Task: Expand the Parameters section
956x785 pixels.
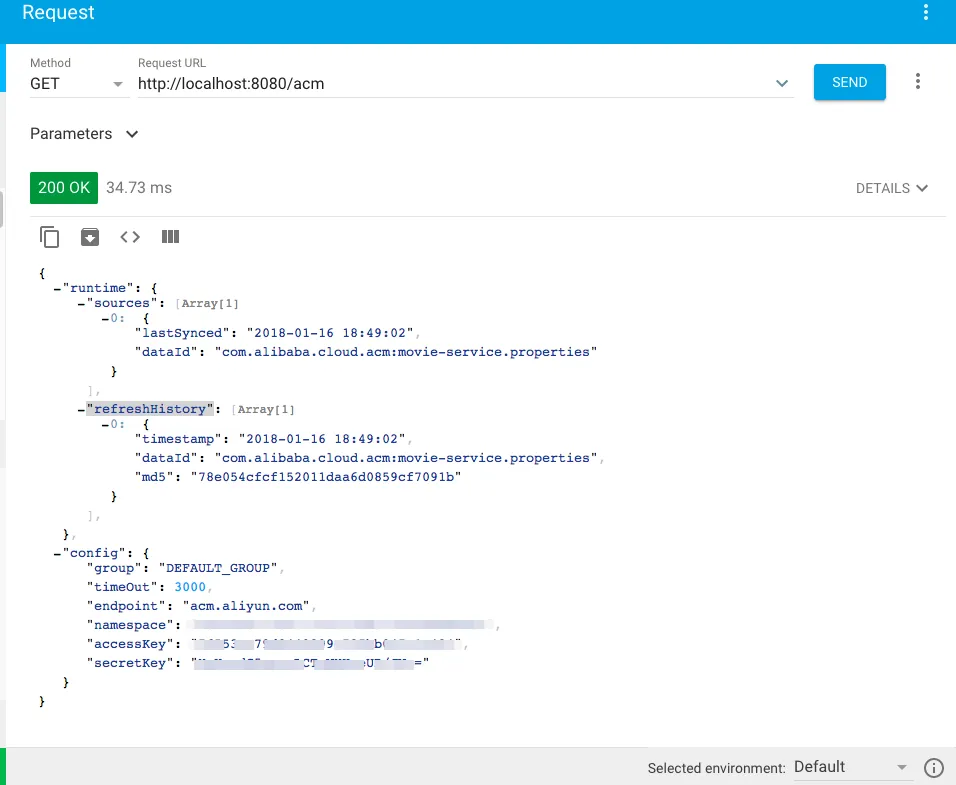Action: click(84, 134)
